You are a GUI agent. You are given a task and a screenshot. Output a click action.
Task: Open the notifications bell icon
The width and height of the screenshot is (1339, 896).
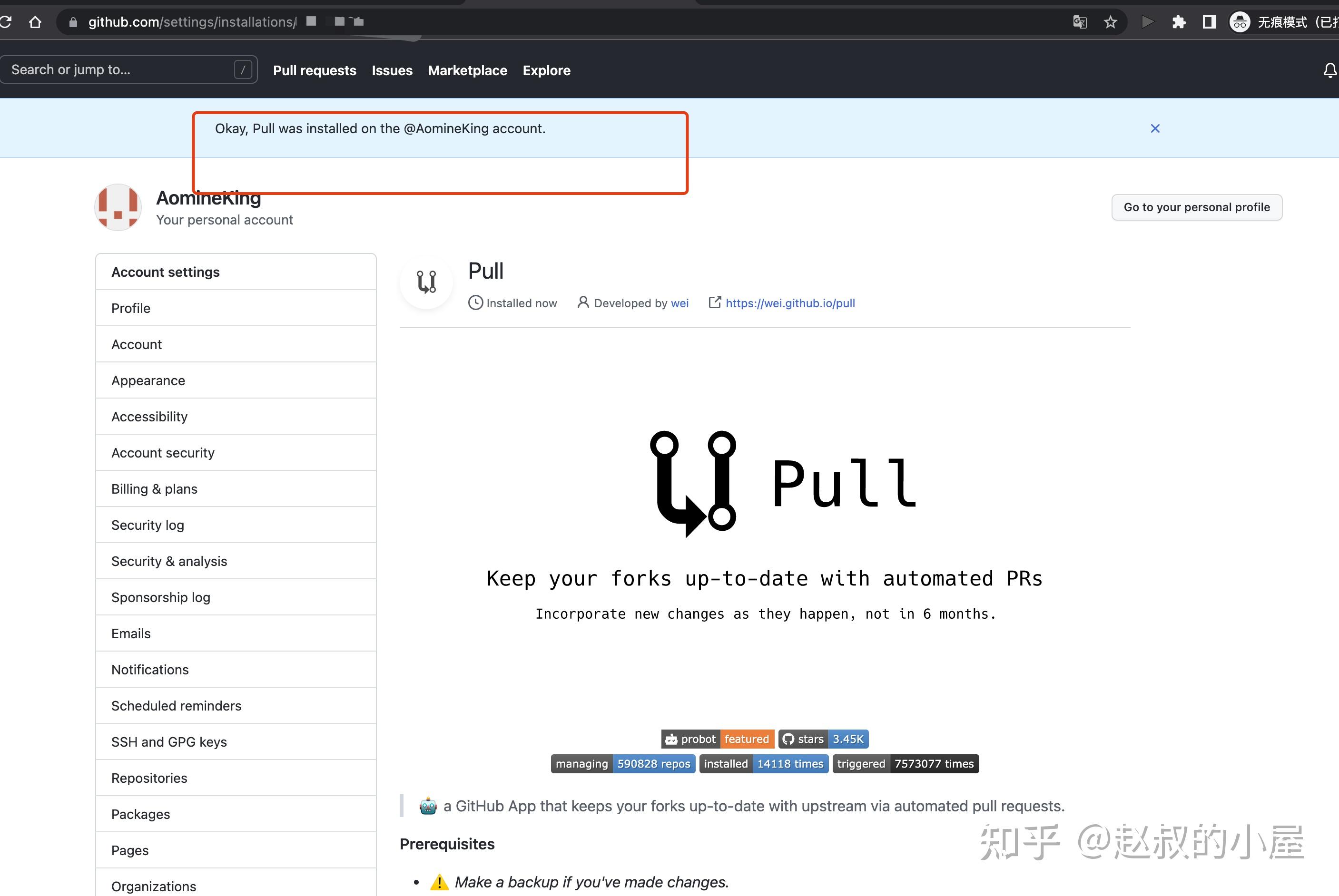[1329, 70]
